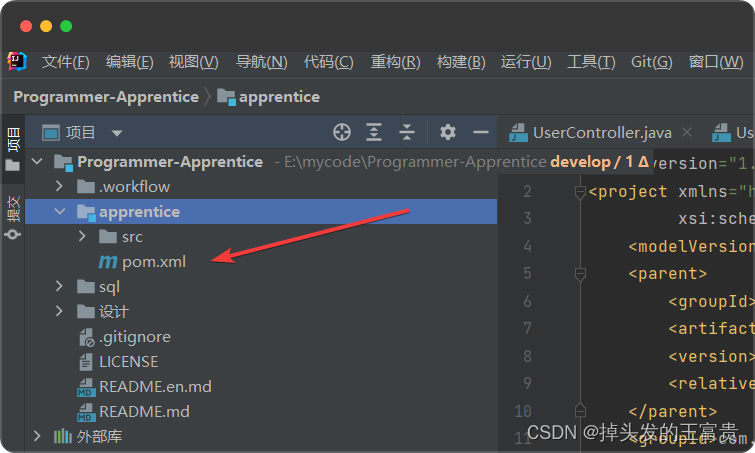Select the 外部库 row
The width and height of the screenshot is (755, 453).
coord(261,437)
